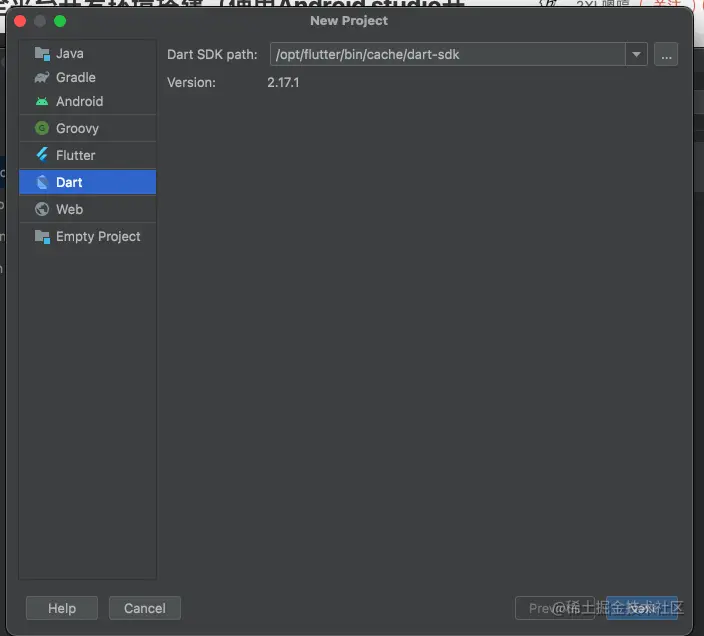Screen dimensions: 704x636
Task: Click the Dart logo icon
Action: (42, 182)
